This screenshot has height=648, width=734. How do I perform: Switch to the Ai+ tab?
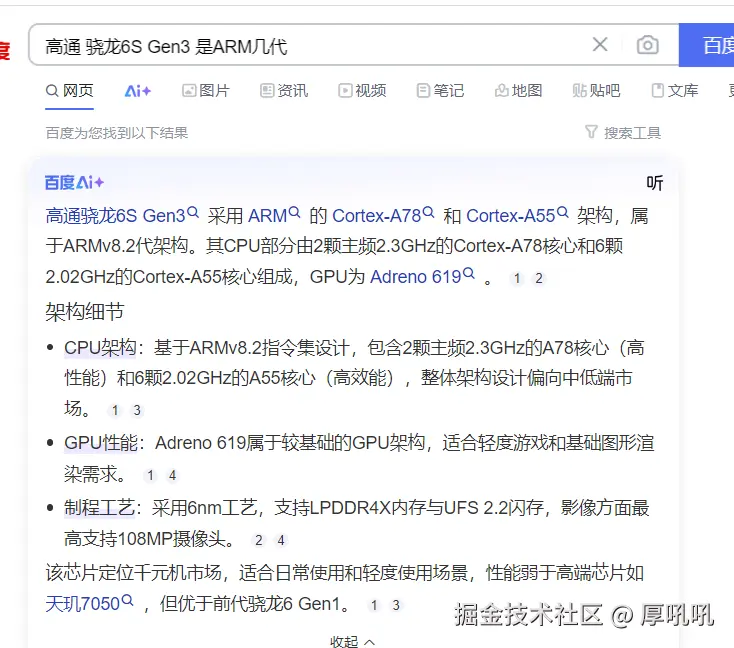[138, 91]
